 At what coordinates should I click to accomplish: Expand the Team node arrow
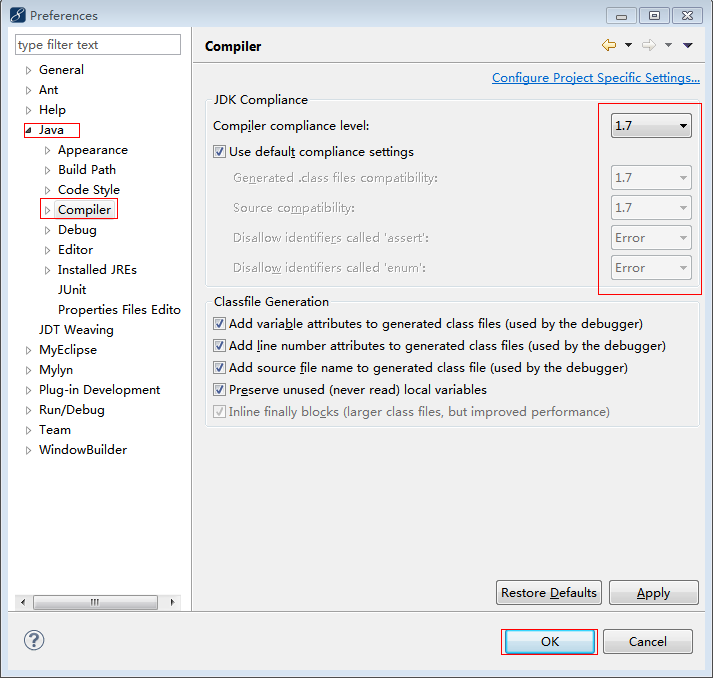click(28, 430)
